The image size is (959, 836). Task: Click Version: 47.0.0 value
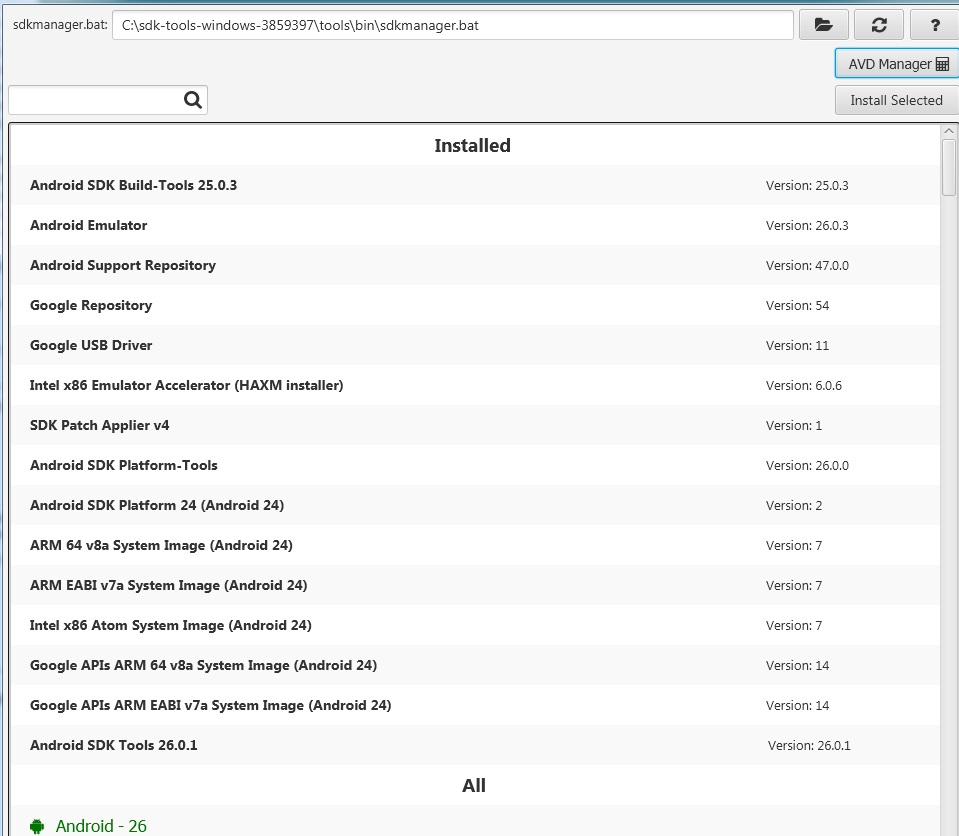[x=807, y=265]
